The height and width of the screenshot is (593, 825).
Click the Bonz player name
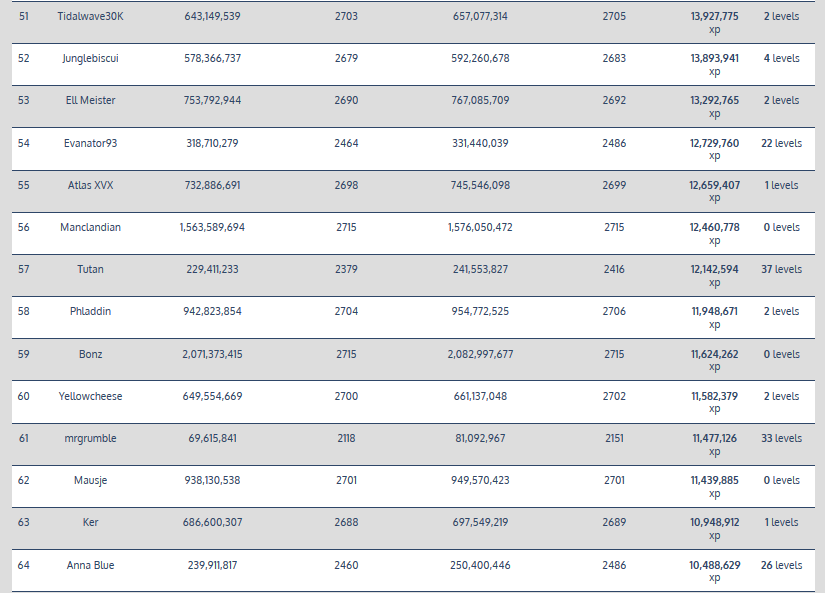tap(90, 354)
